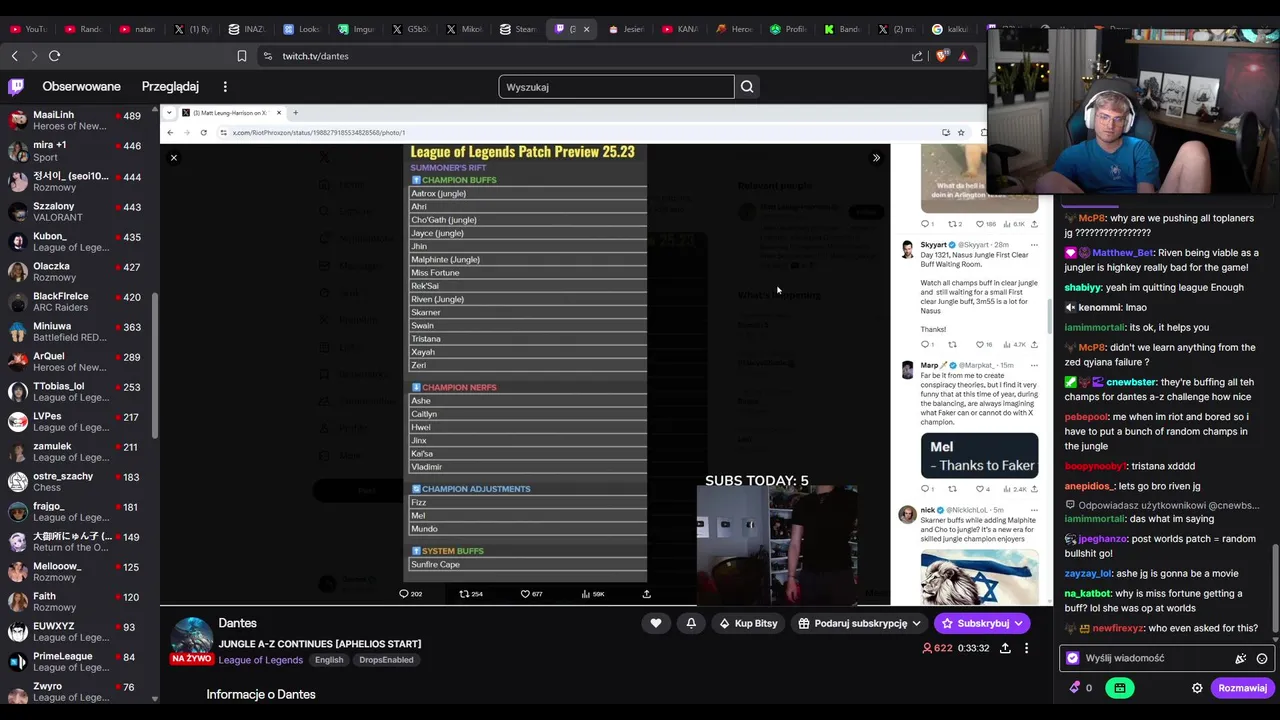Click views count icon under photo
The image size is (1280, 720).
click(585, 594)
